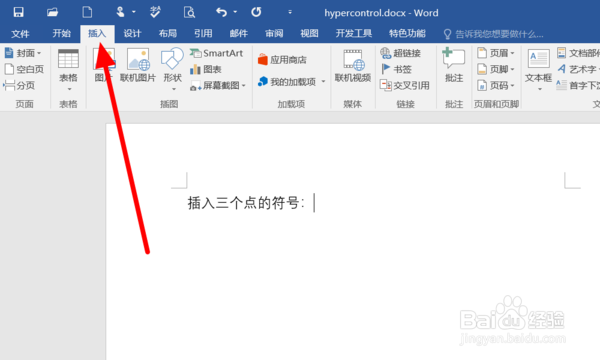600x360 pixels.
Task: Insert a hyperlink with 超链接
Action: tap(401, 53)
